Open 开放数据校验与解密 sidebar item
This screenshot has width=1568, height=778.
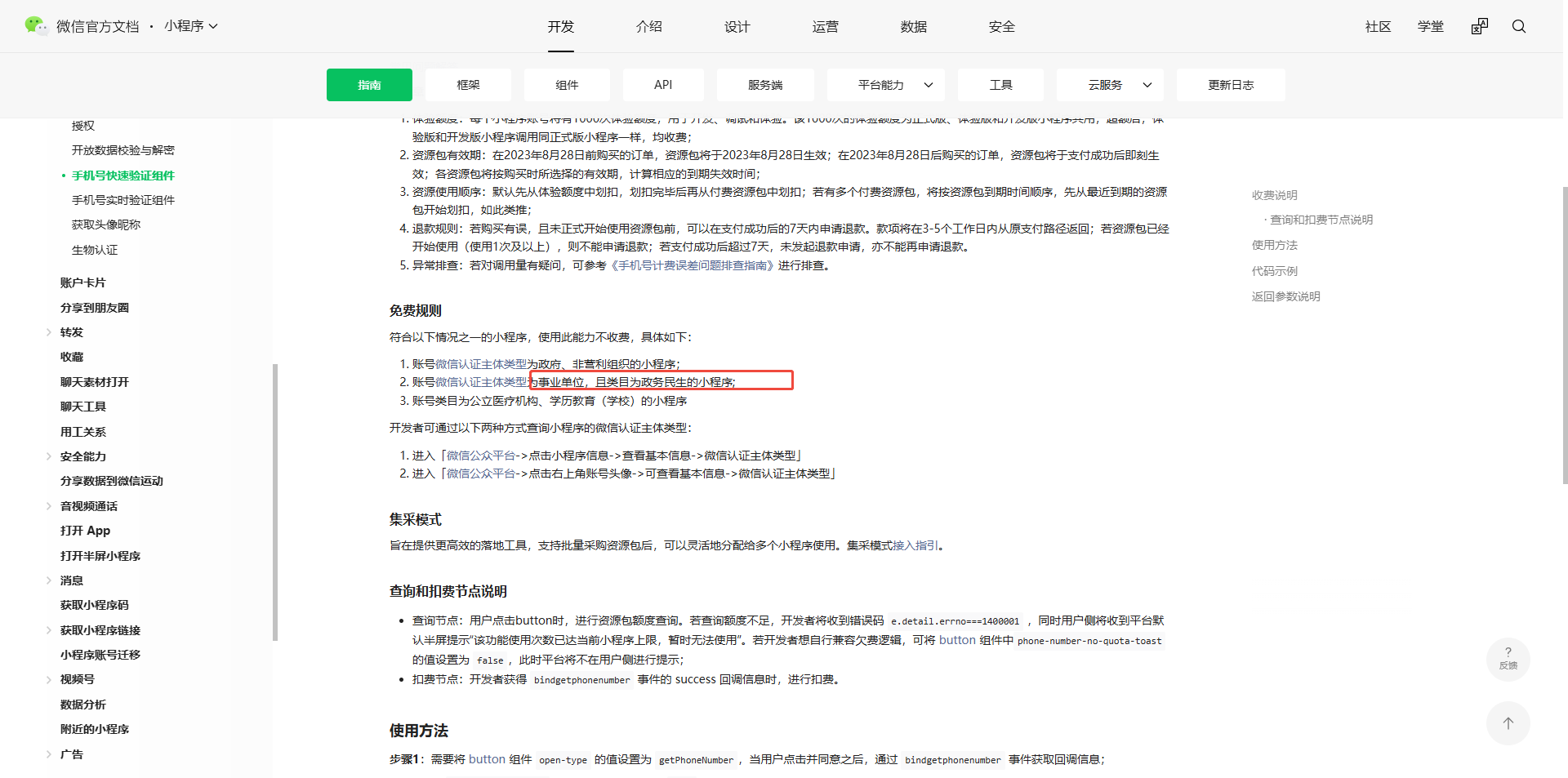[123, 150]
